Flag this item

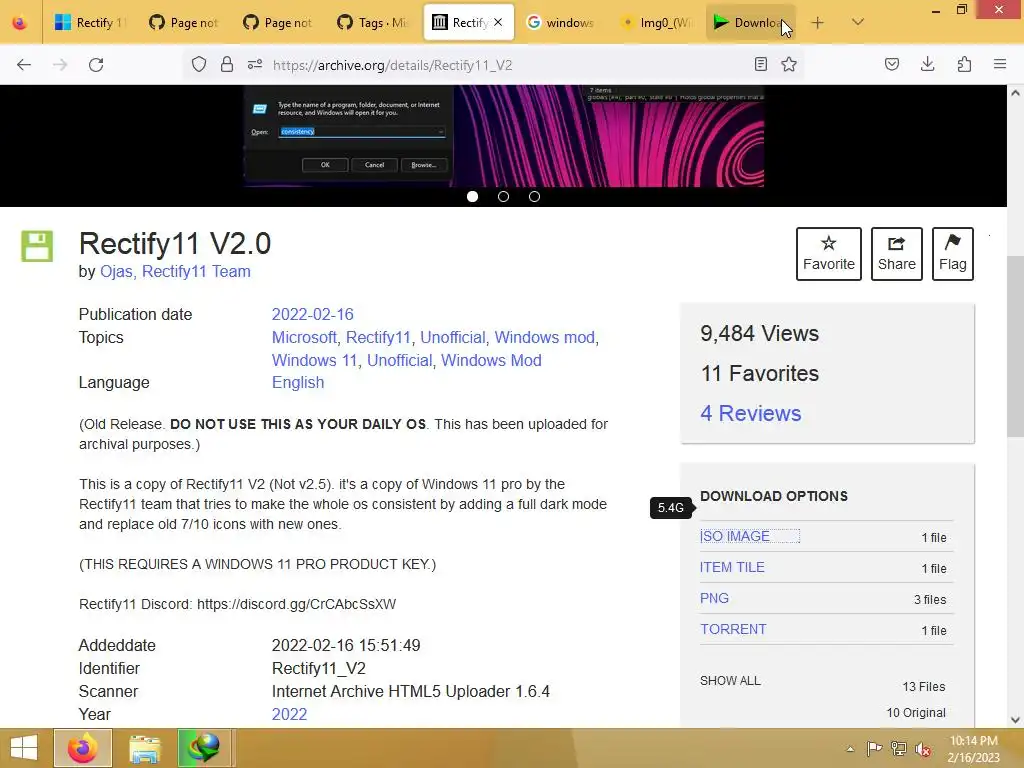[x=953, y=253]
